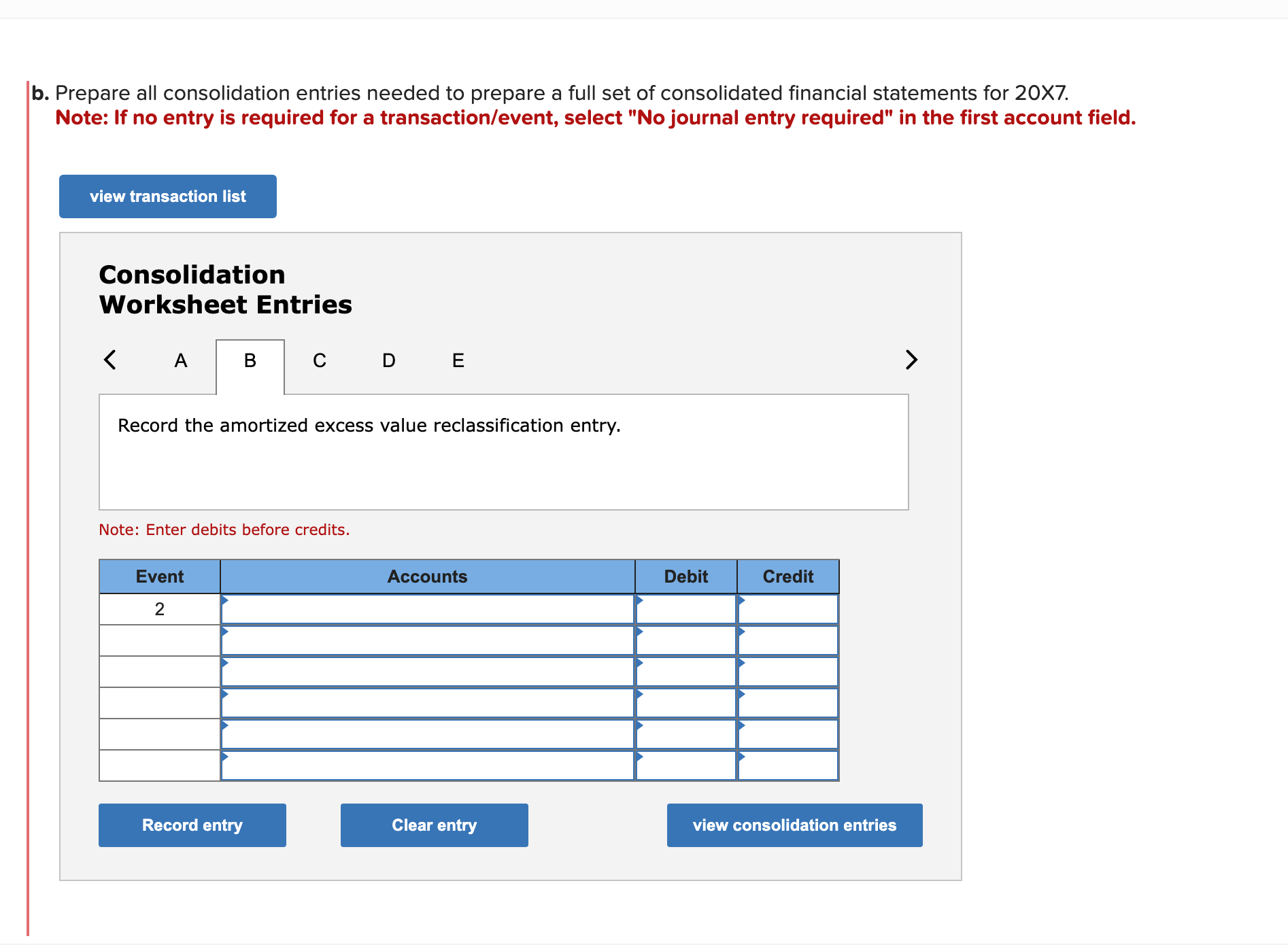Click the Debit field in the second row
The image size is (1288, 947).
(x=685, y=640)
